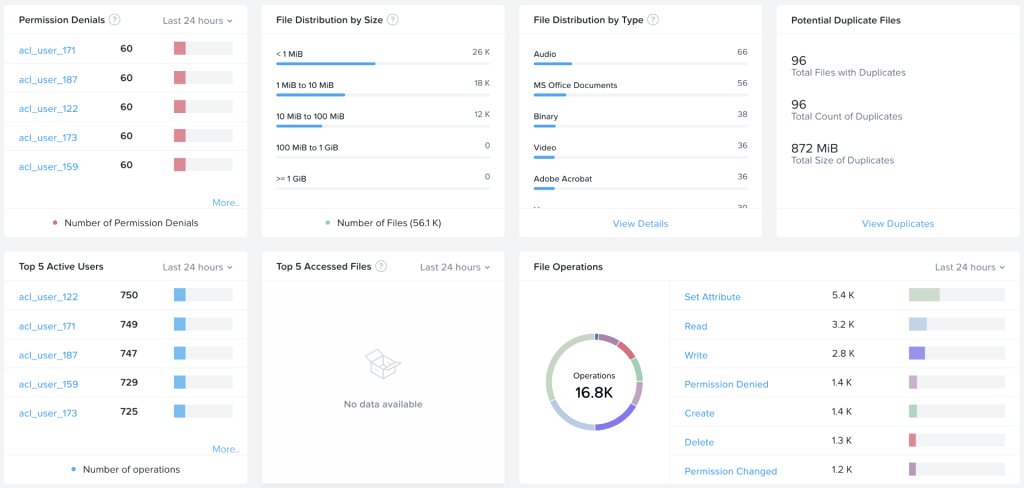The width and height of the screenshot is (1024, 488).
Task: Click the Operations donut chart
Action: (x=594, y=382)
